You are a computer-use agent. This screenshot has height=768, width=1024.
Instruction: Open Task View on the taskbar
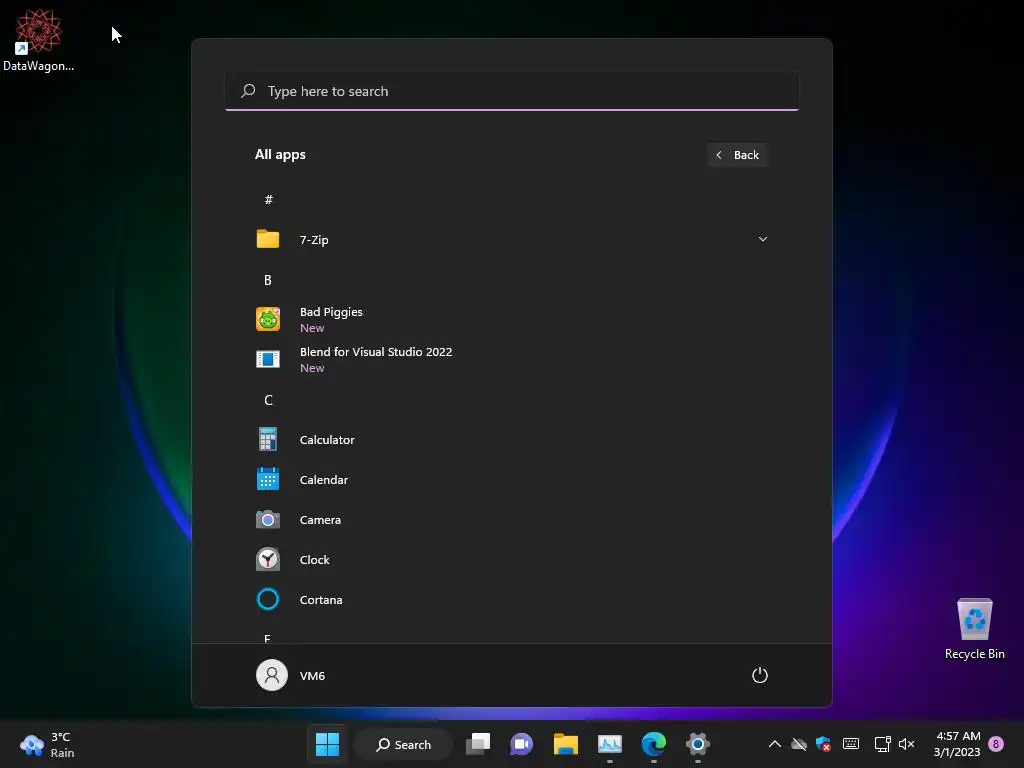pos(478,744)
